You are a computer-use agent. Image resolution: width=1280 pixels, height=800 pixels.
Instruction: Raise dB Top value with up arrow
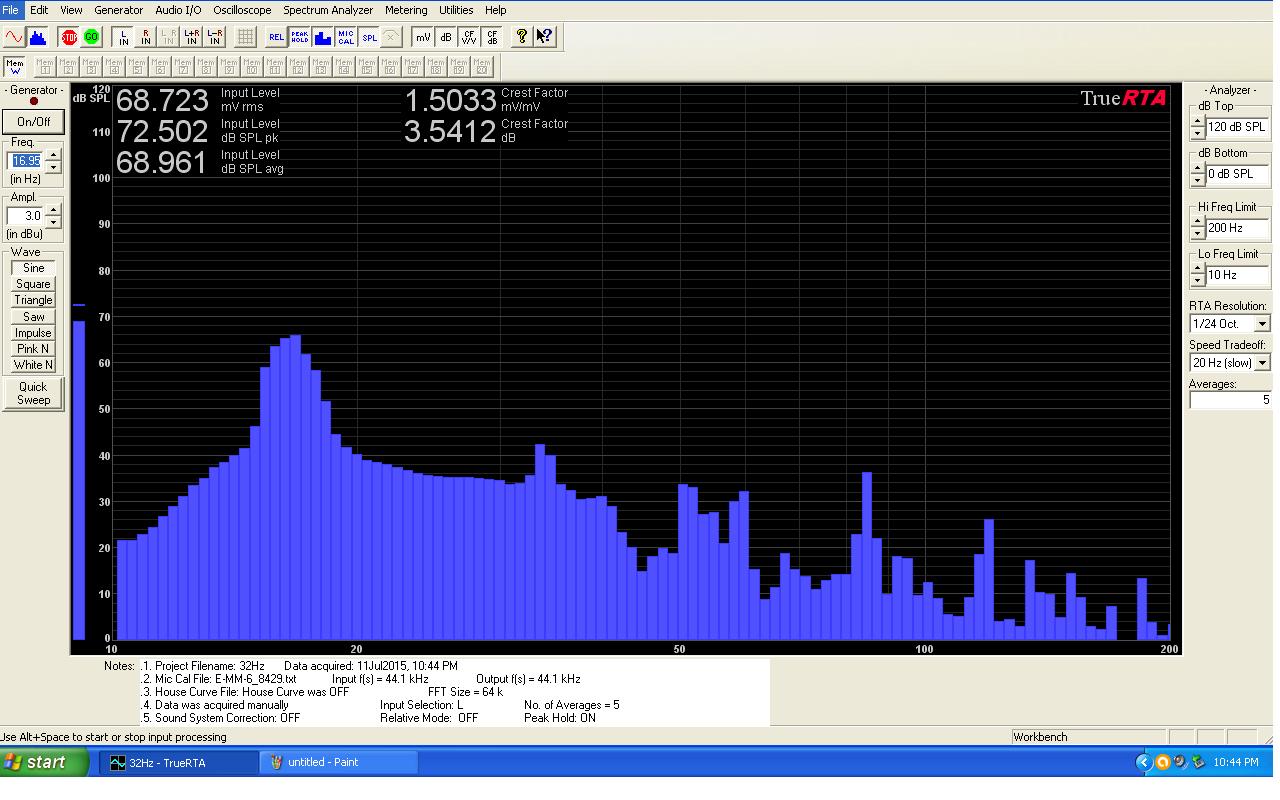[x=1197, y=121]
